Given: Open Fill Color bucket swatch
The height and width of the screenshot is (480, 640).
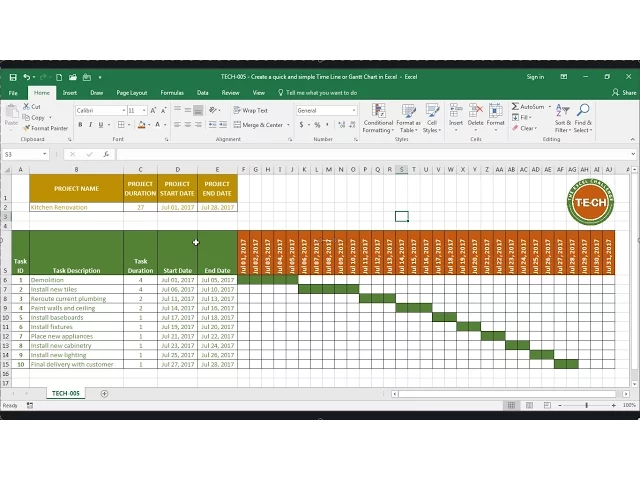Looking at the screenshot, I should click(141, 125).
